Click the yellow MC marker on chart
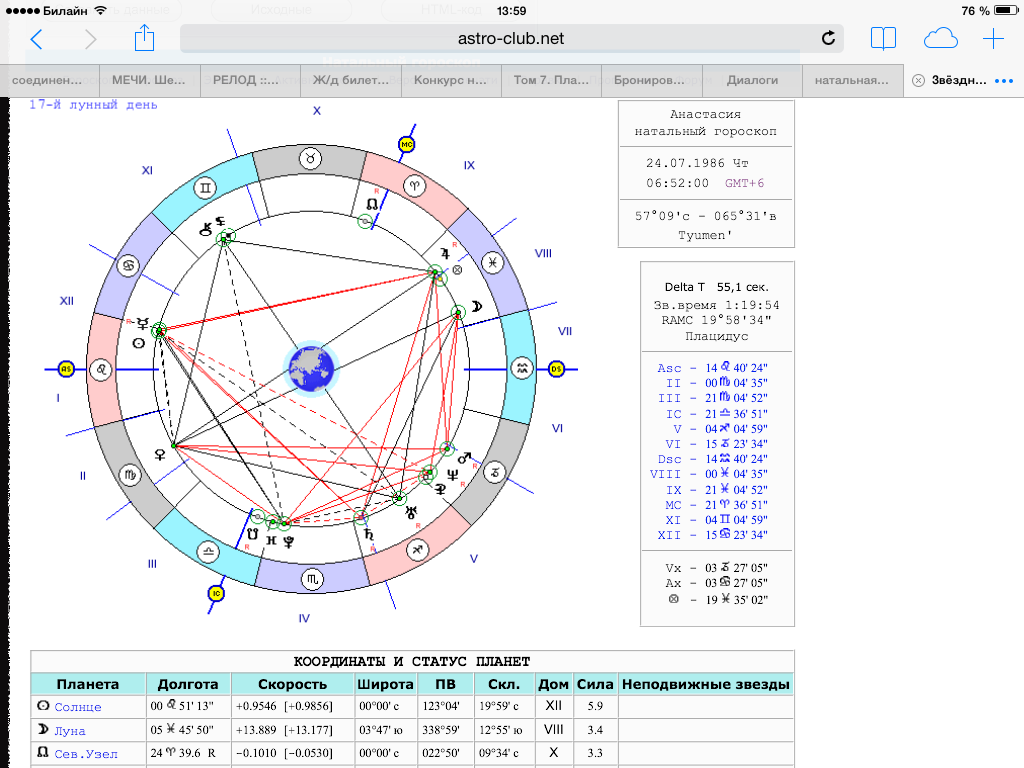This screenshot has width=1024, height=768. (x=407, y=145)
